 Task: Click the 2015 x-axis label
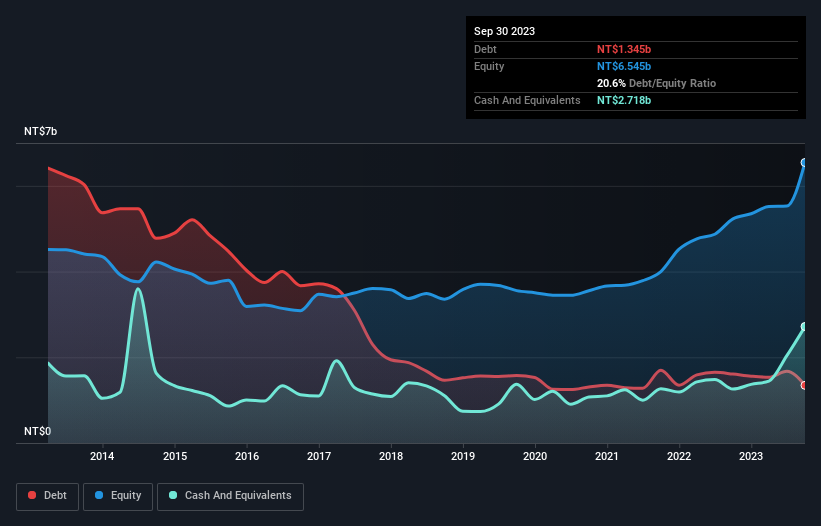pyautogui.click(x=175, y=456)
